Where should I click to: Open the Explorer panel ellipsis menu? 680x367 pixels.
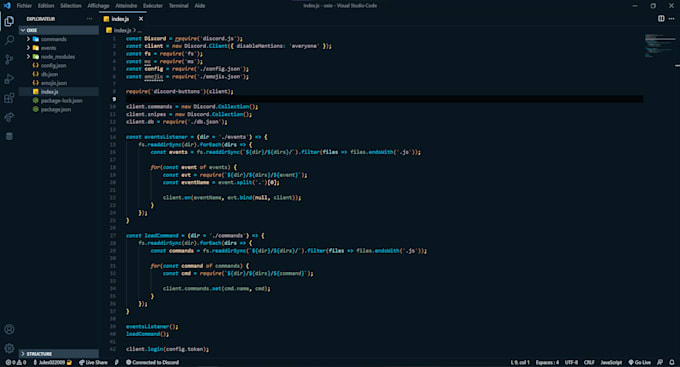click(x=89, y=19)
